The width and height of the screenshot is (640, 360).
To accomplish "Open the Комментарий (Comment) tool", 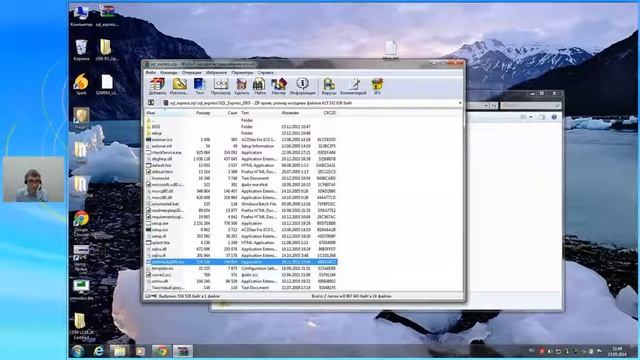I will tap(353, 87).
